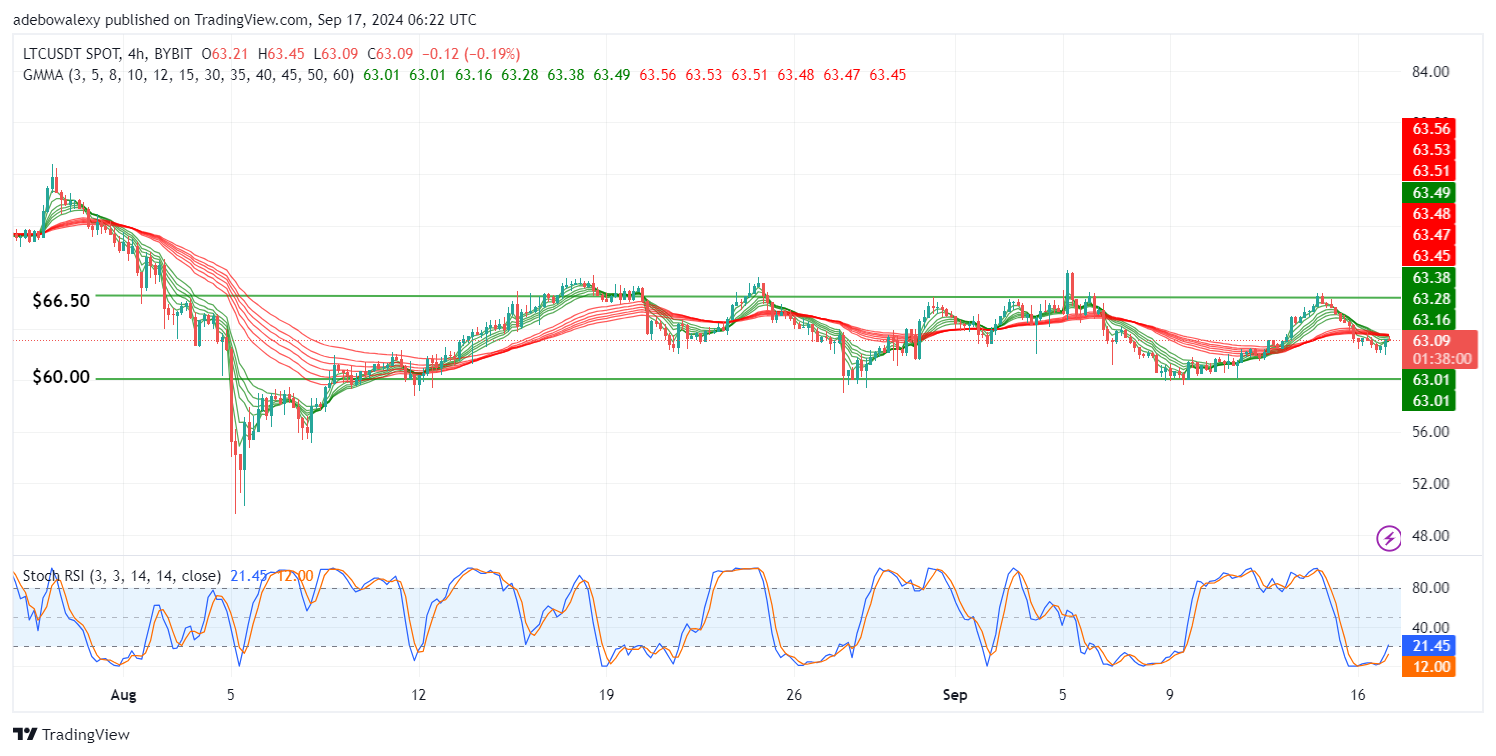
Task: Click the 19 date label on time axis
Action: pos(605,694)
